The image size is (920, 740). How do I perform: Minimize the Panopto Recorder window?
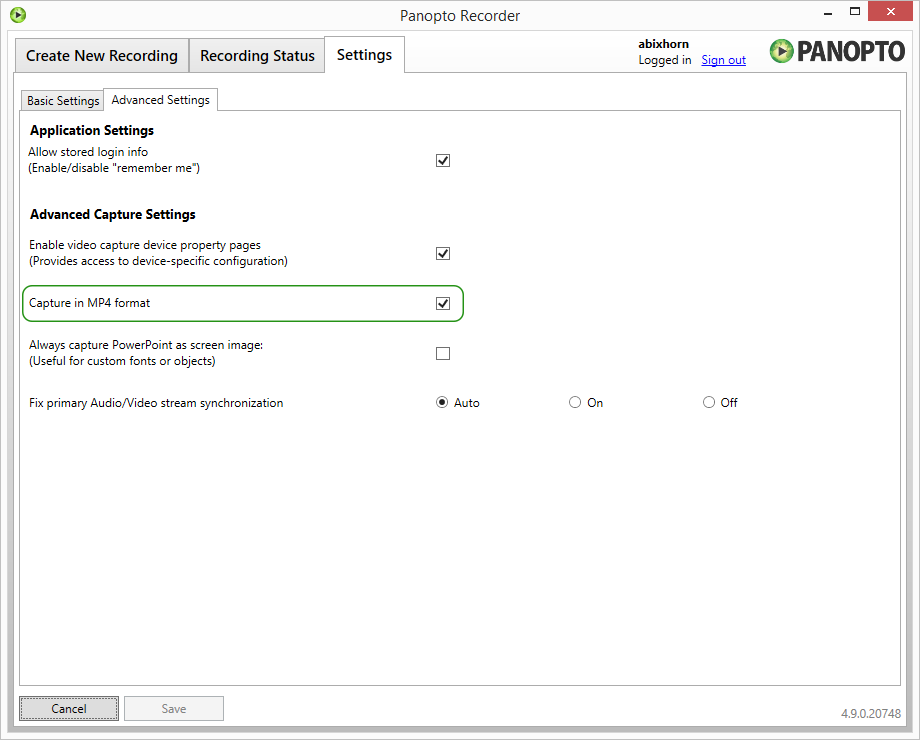point(828,12)
